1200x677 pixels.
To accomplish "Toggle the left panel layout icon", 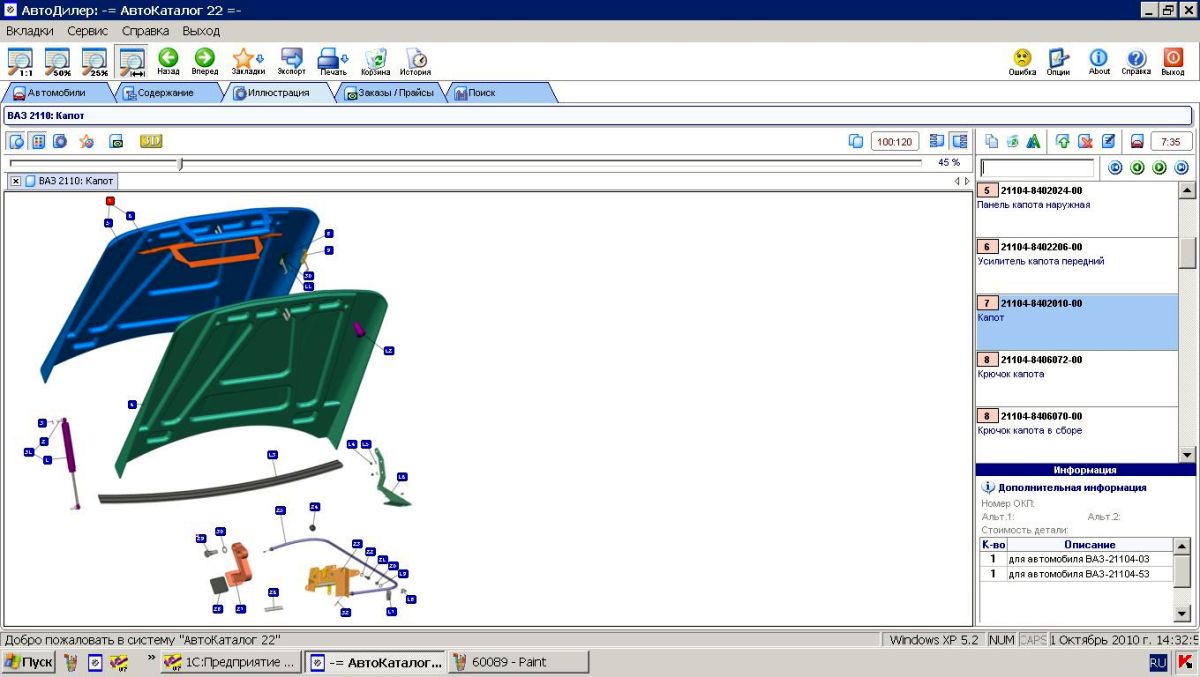I will [937, 141].
